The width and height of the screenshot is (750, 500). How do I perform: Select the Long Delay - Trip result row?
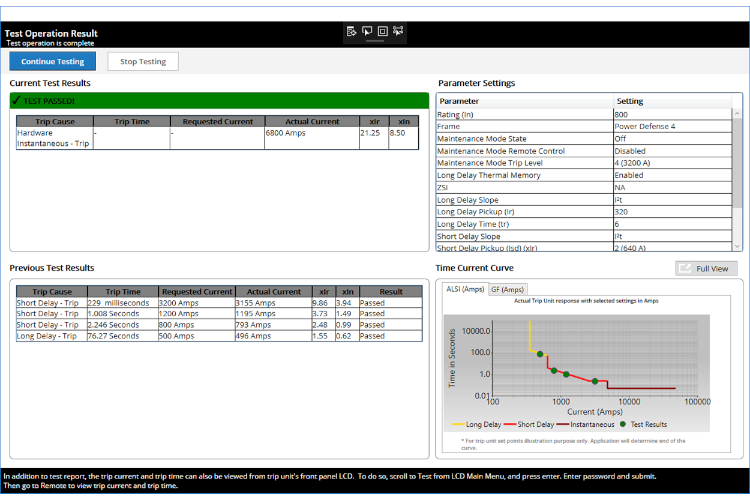point(60,336)
